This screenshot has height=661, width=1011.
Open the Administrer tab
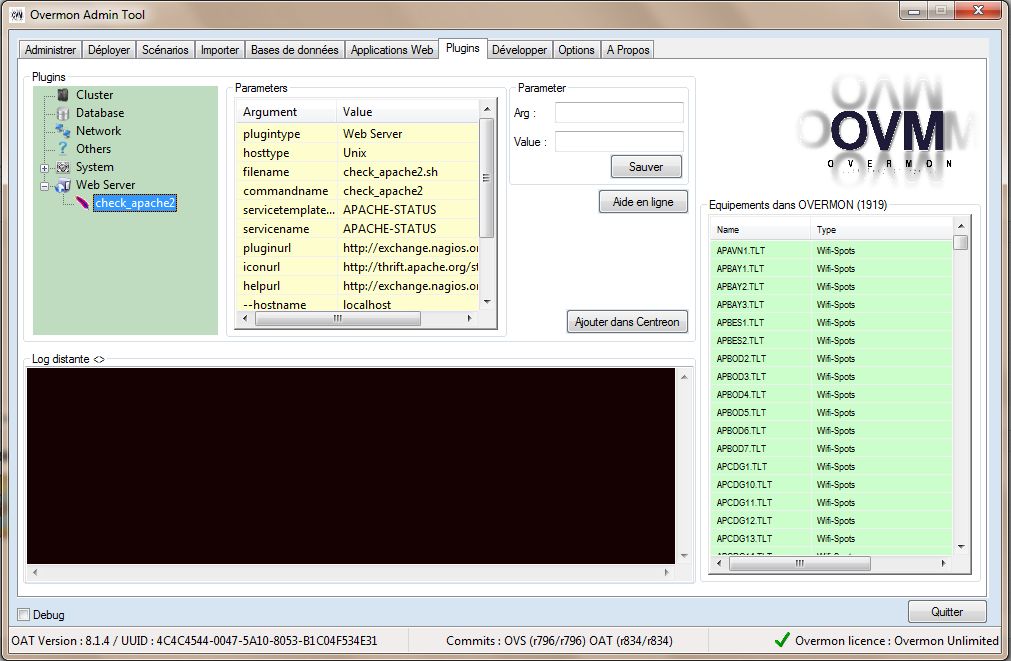(x=50, y=50)
